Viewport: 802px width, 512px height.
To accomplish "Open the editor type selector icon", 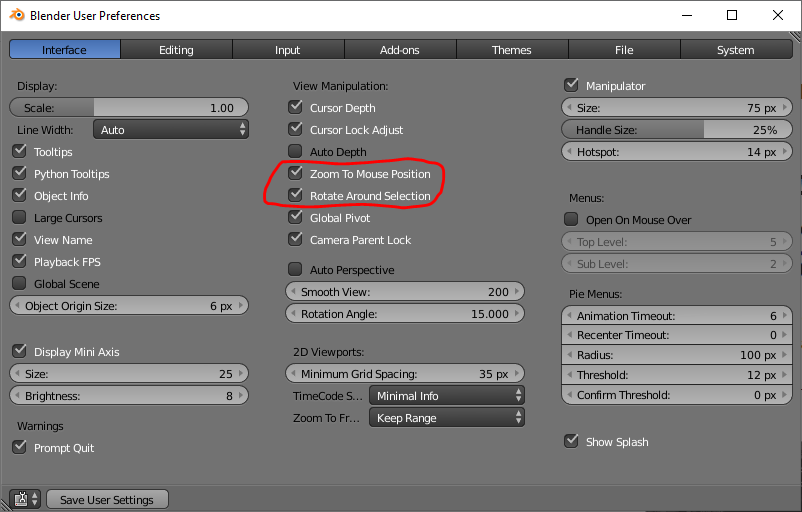I will (x=25, y=499).
